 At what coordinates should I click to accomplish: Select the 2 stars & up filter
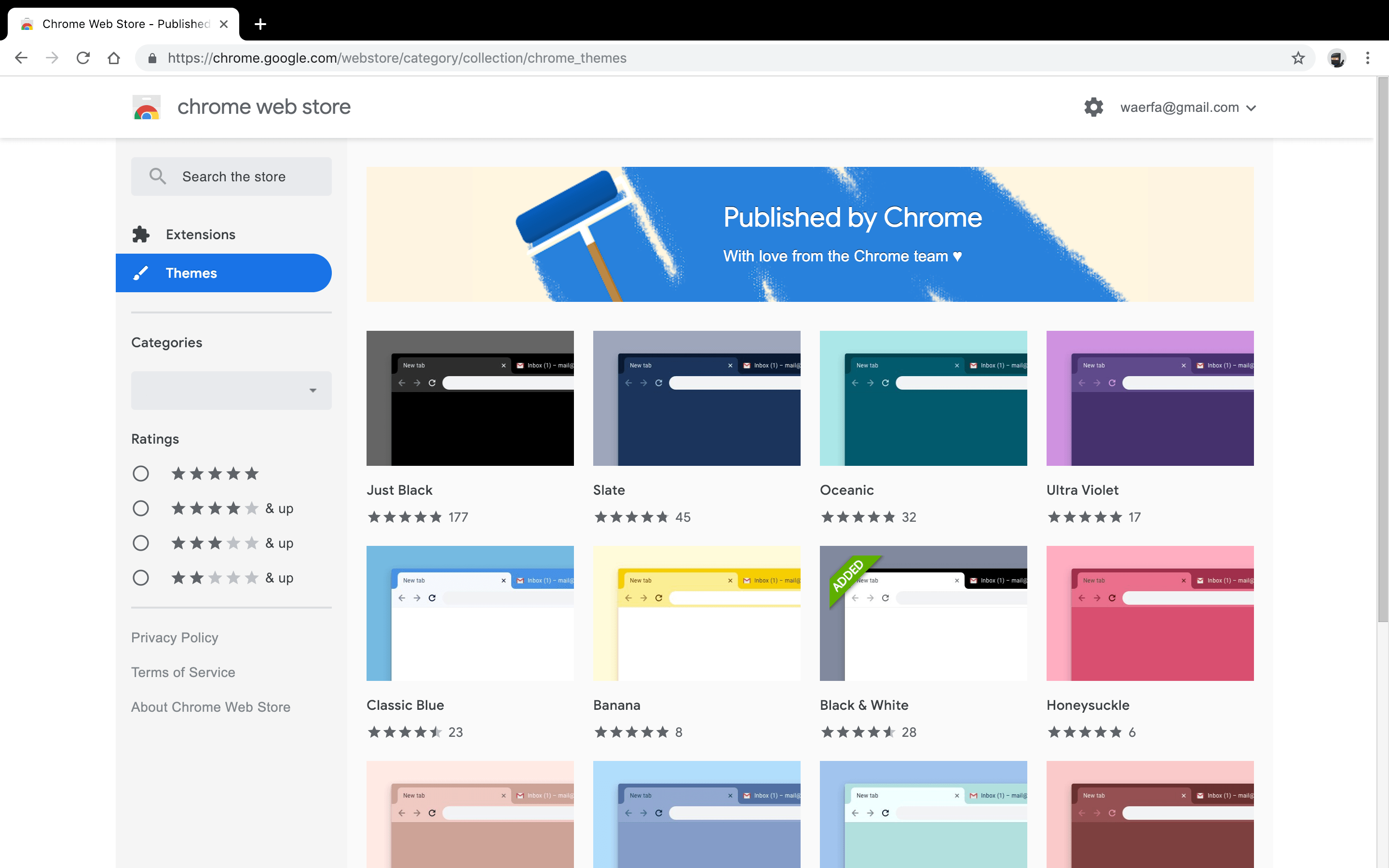tap(141, 578)
